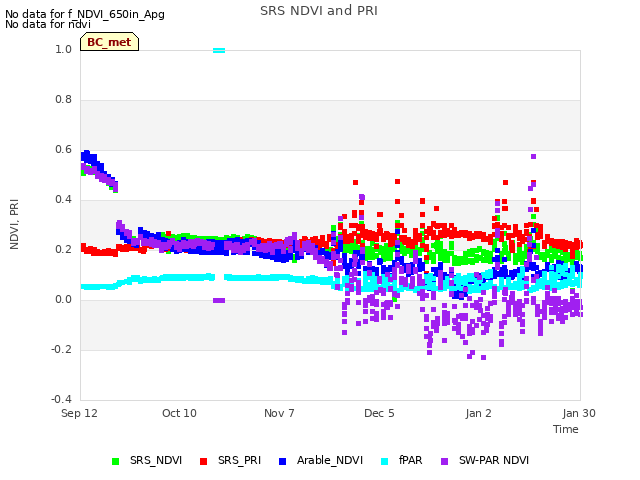This screenshot has height=480, width=640.
Task: Click the NDVI, PRI y-axis label
Action: (14, 224)
